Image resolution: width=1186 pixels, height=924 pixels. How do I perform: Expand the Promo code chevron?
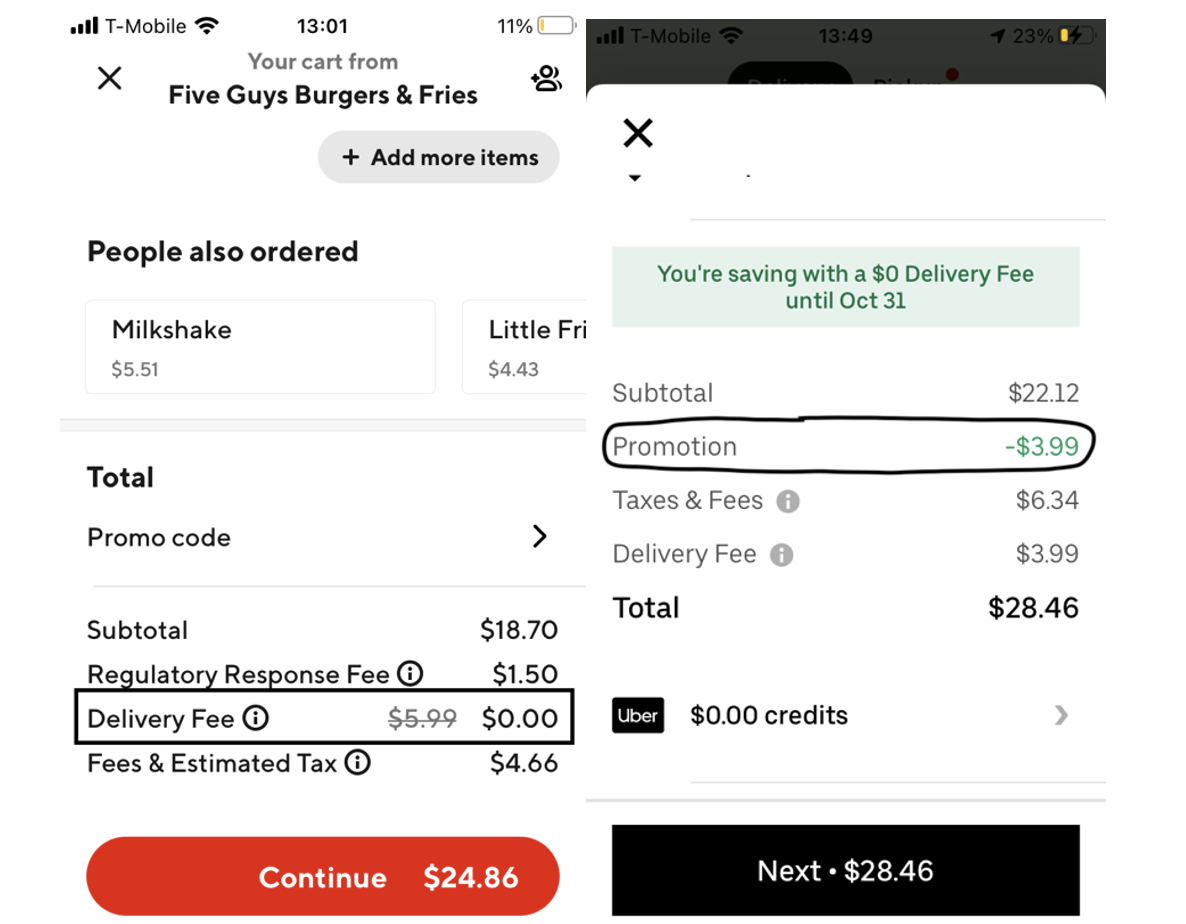coord(540,537)
